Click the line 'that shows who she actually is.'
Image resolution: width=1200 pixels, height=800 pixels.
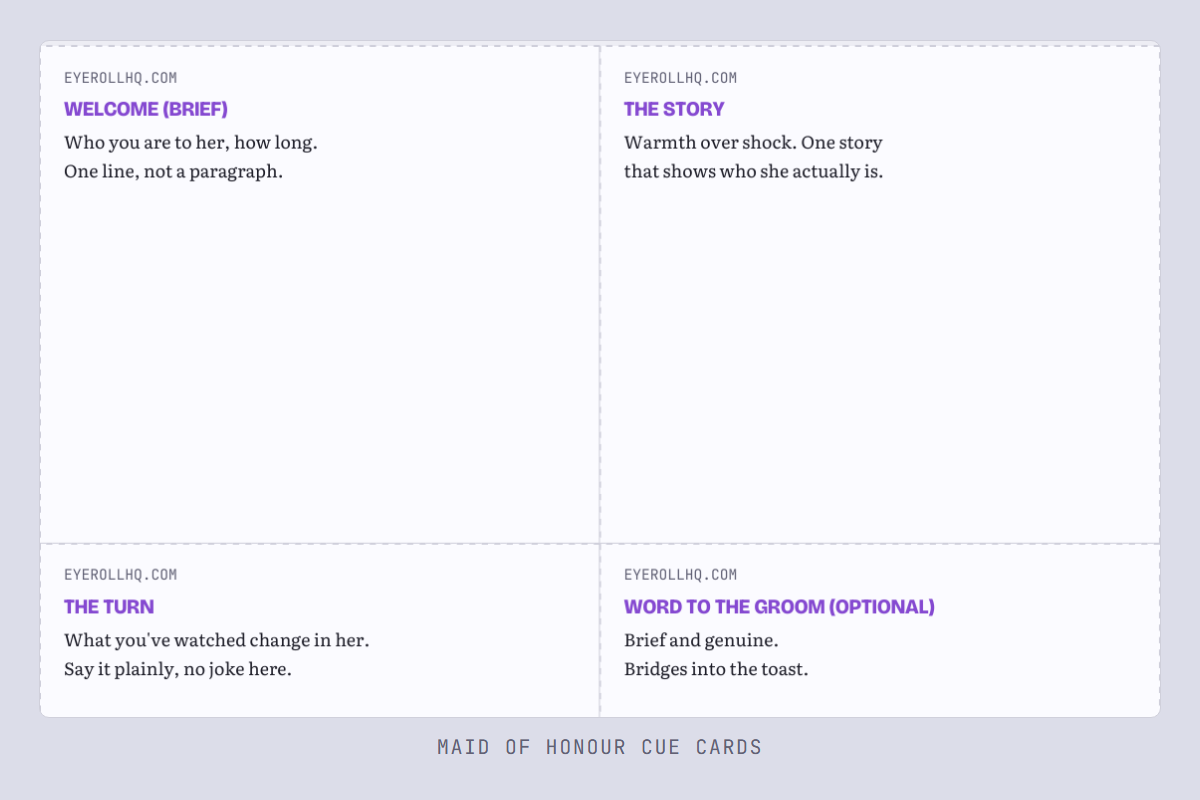[754, 171]
